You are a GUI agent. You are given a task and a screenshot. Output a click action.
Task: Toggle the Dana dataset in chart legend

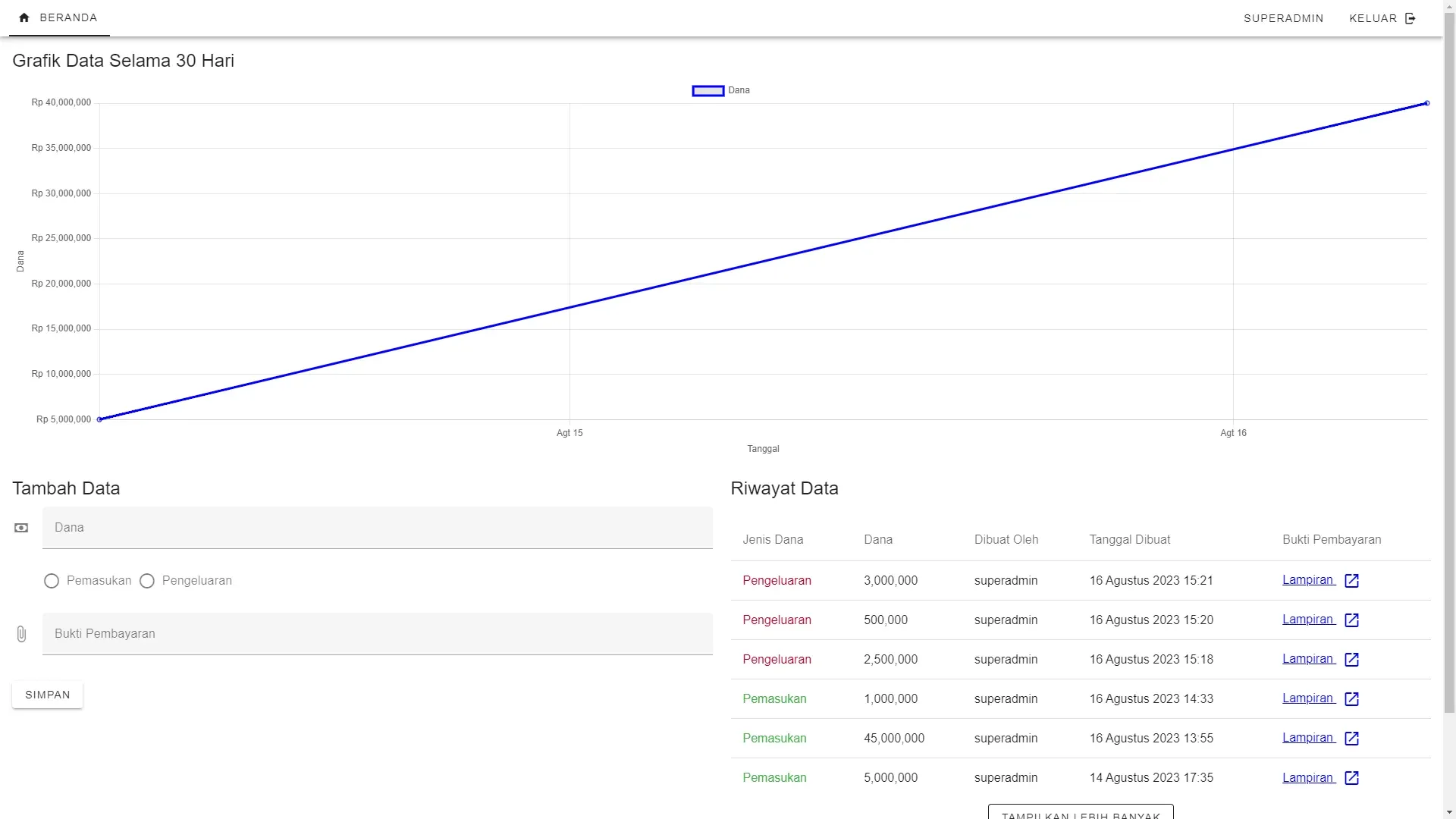708,91
